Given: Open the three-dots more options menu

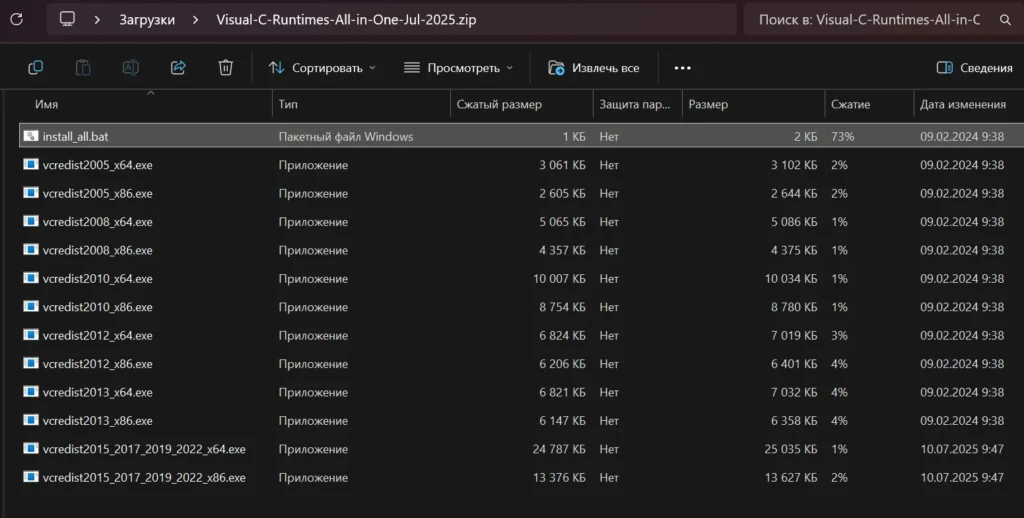Looking at the screenshot, I should point(683,68).
